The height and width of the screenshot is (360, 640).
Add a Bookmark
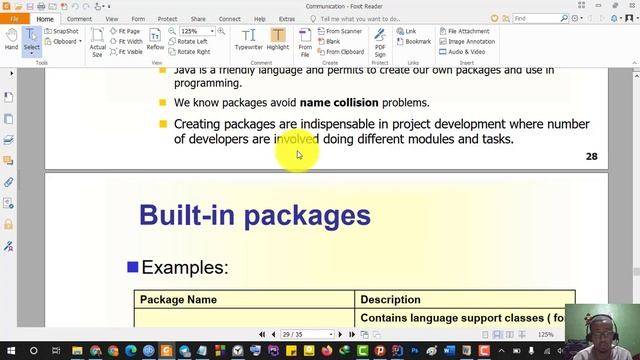414,42
